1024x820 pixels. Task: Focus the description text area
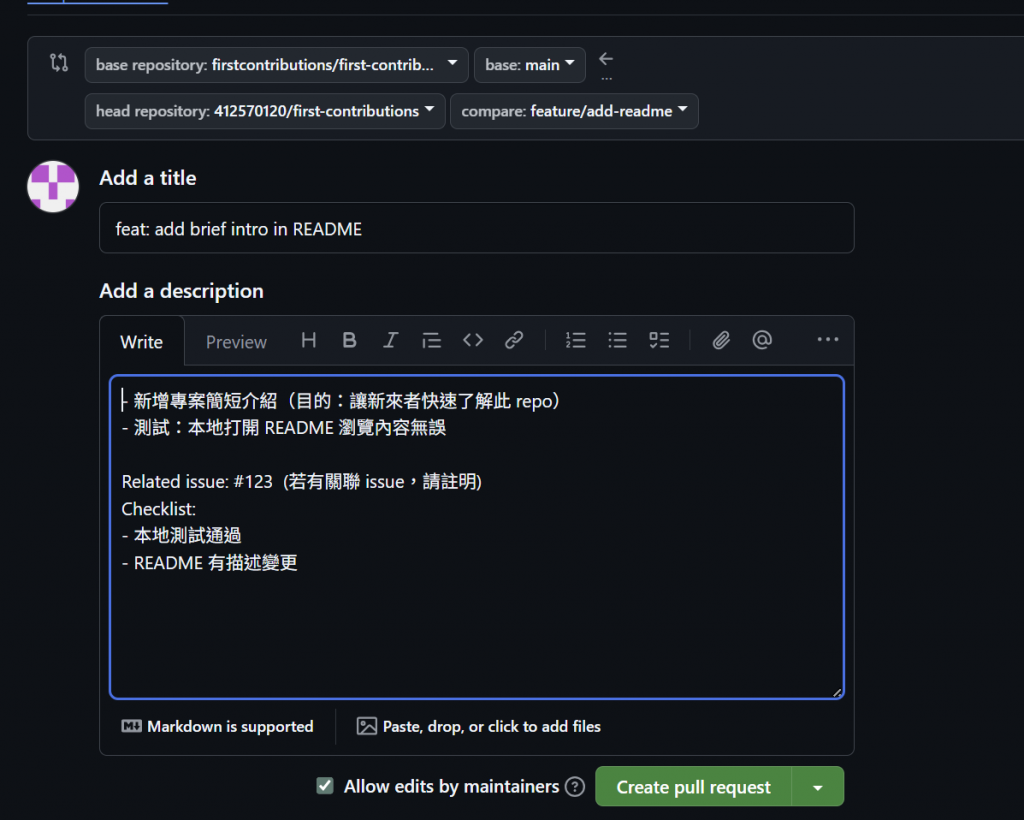[x=477, y=537]
